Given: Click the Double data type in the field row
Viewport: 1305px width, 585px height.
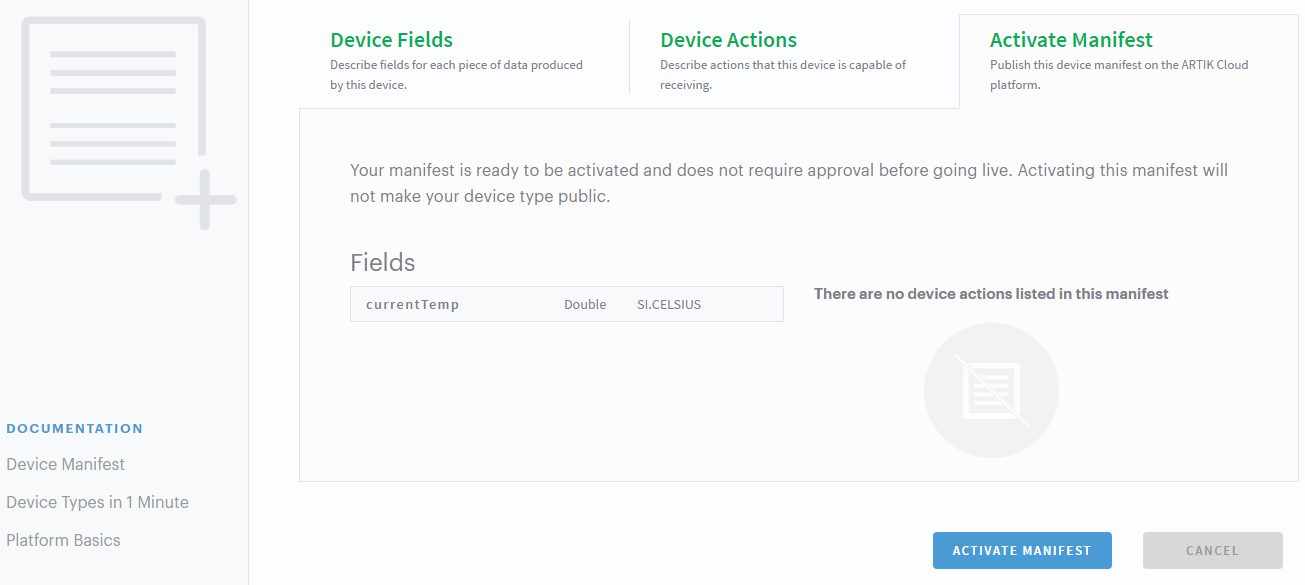Looking at the screenshot, I should point(585,305).
